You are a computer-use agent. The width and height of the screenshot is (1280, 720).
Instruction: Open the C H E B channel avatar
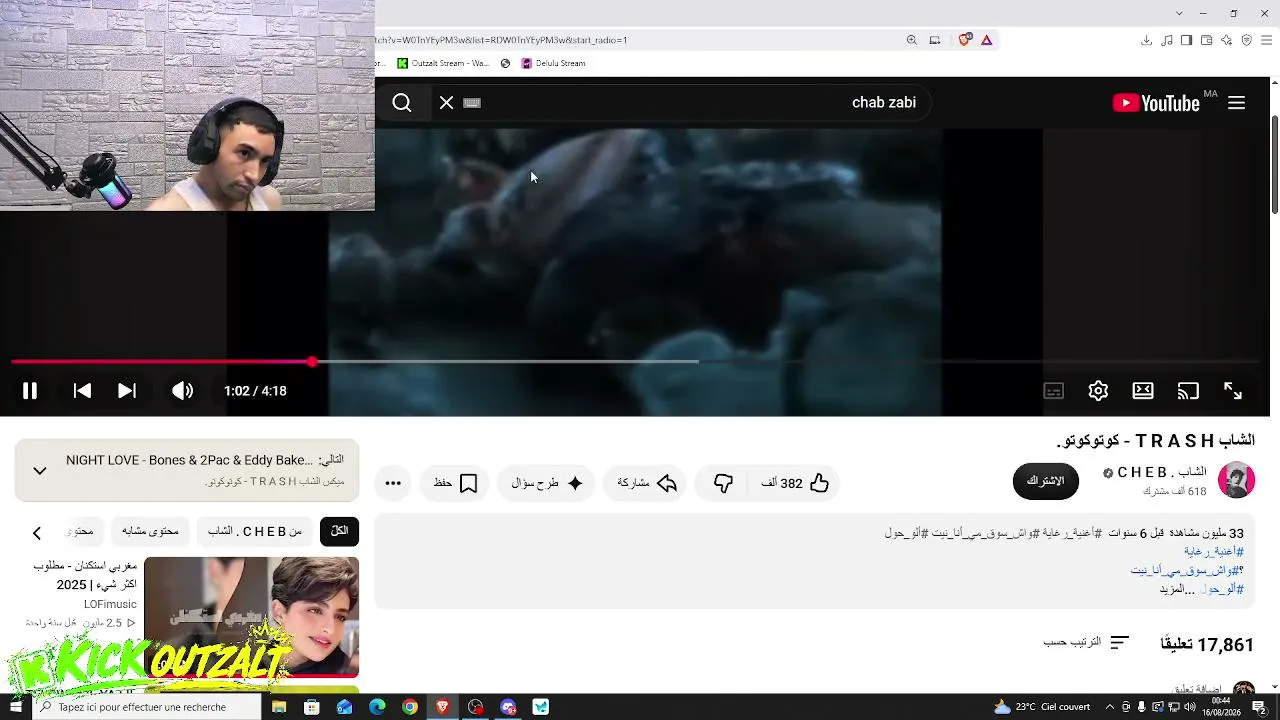click(1236, 480)
